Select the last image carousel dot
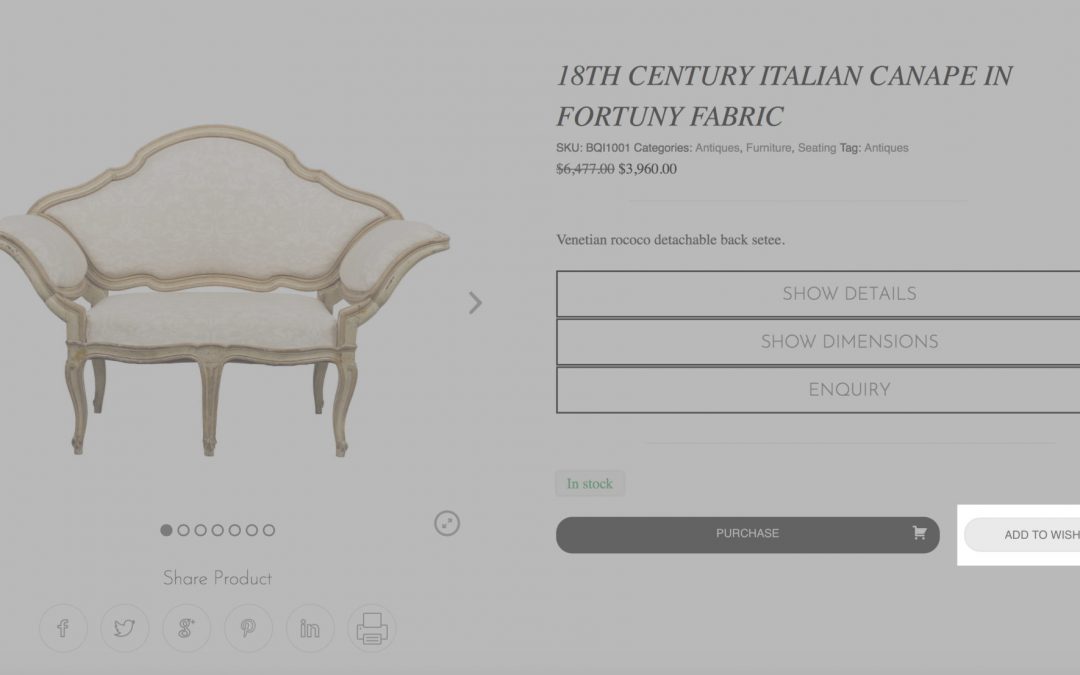This screenshot has width=1080, height=675. (x=269, y=530)
